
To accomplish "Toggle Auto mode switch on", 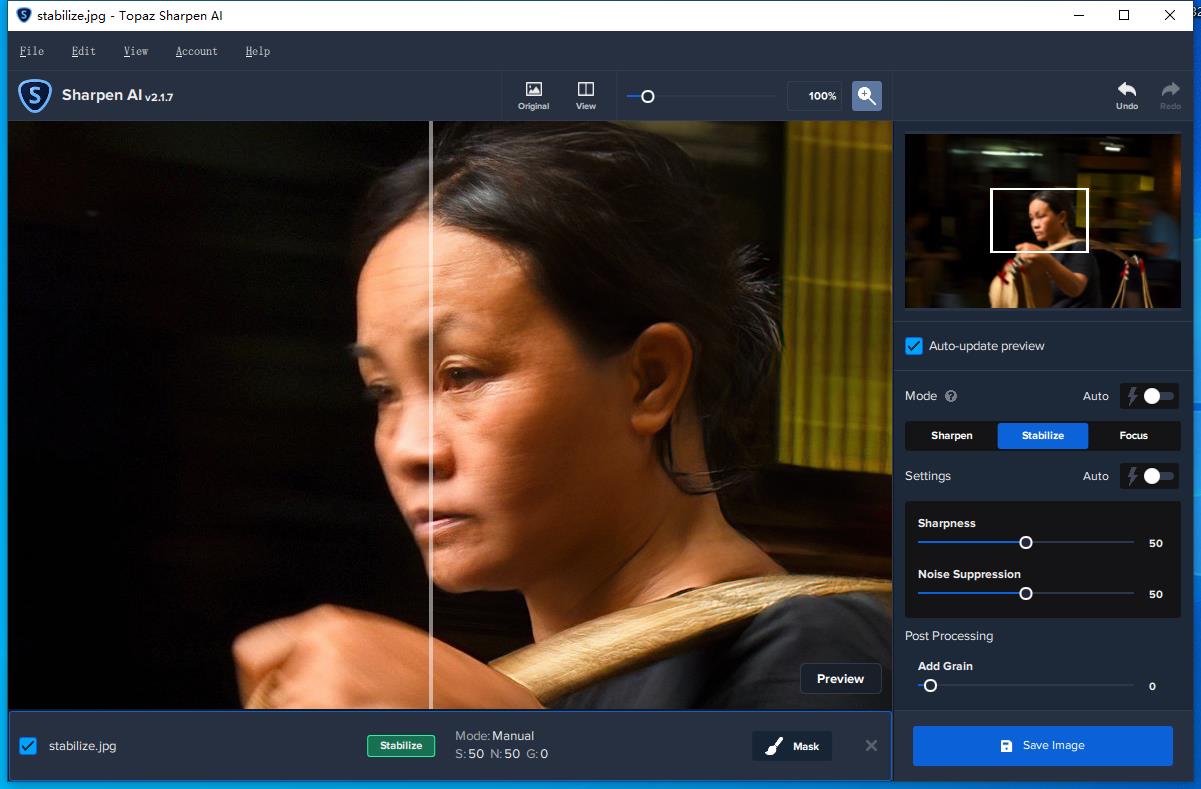I will click(x=1150, y=396).
